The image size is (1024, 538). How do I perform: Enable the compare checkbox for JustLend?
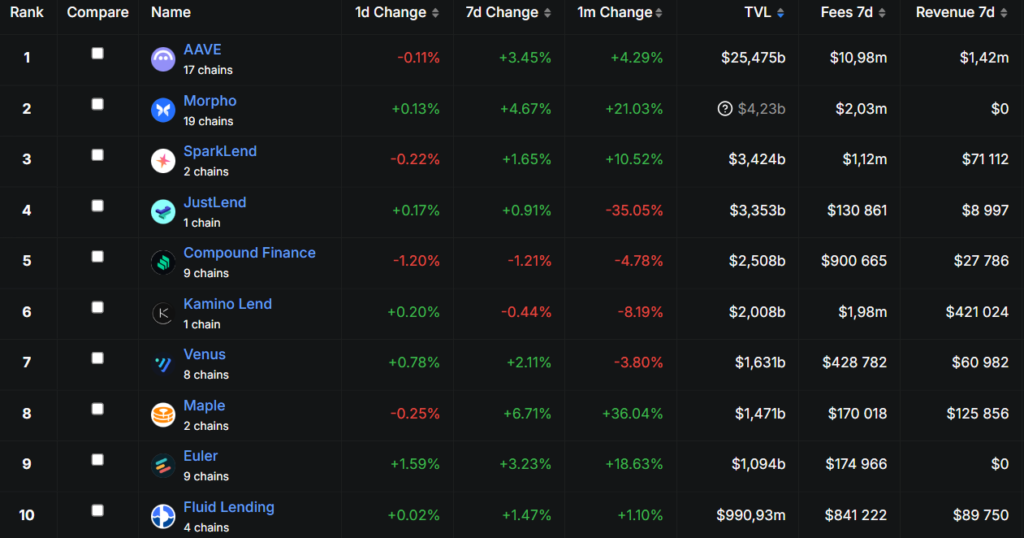pos(97,205)
